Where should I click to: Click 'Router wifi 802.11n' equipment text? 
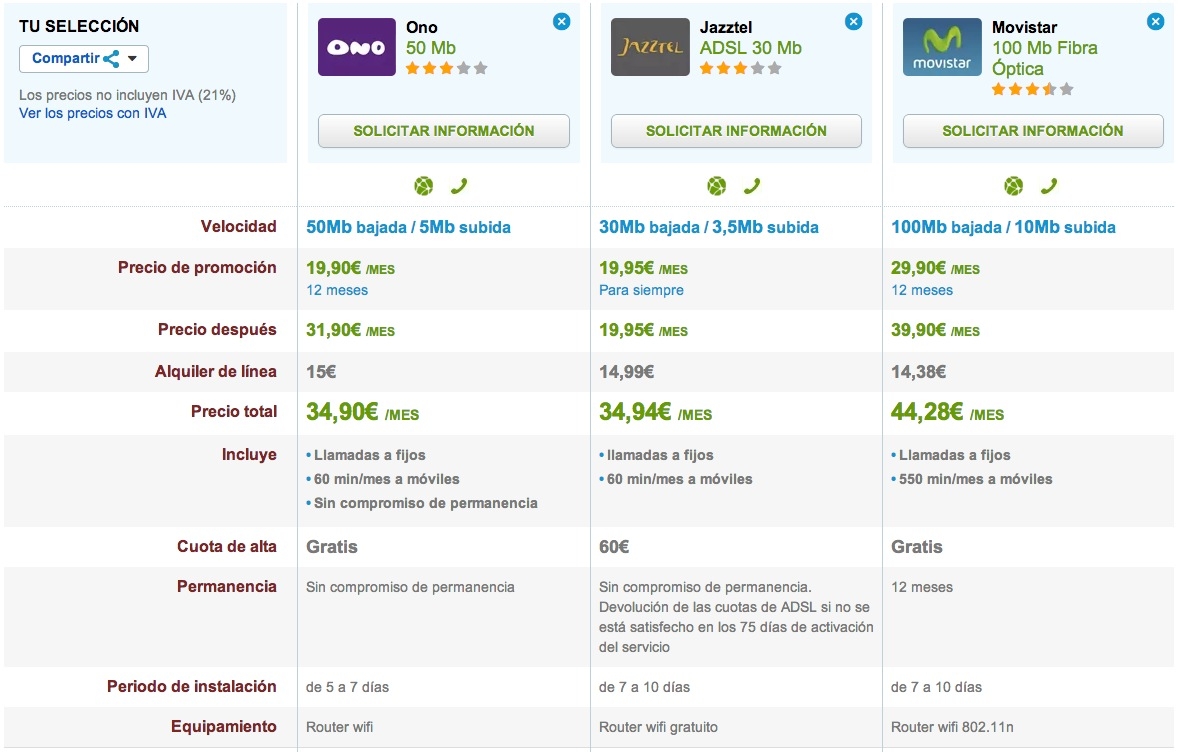[952, 727]
